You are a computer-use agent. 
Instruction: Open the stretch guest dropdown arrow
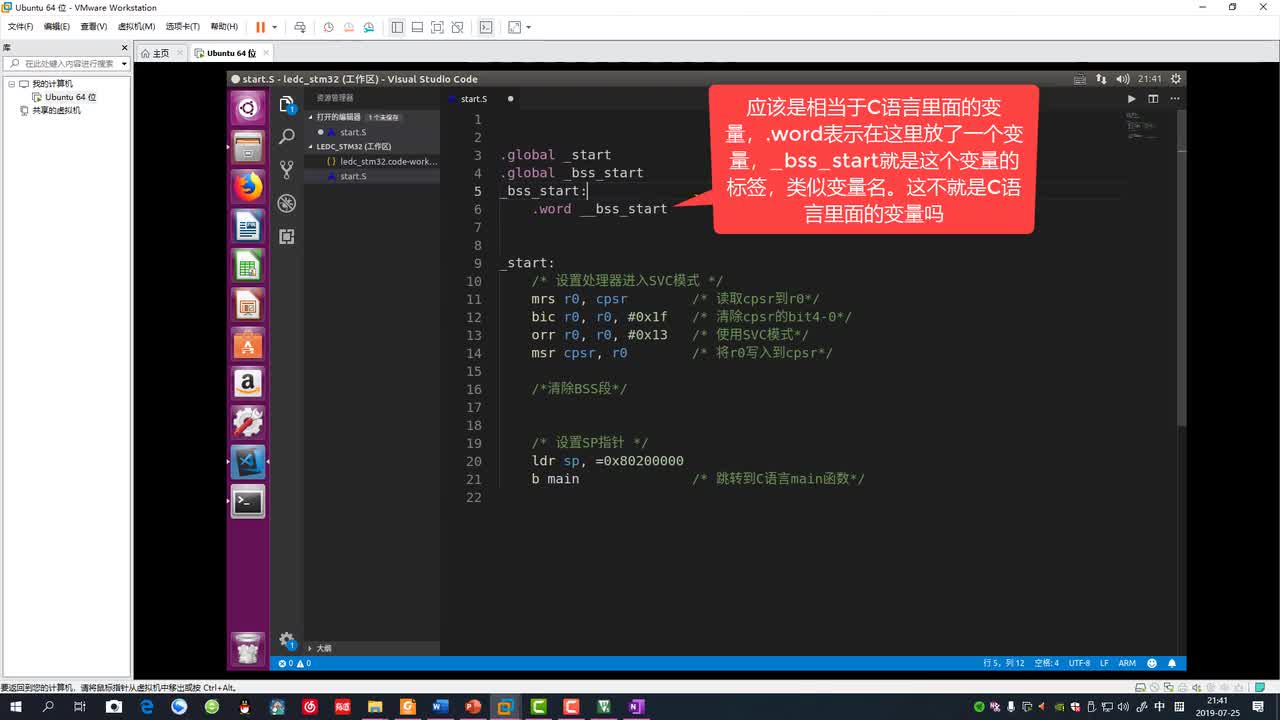pos(528,27)
